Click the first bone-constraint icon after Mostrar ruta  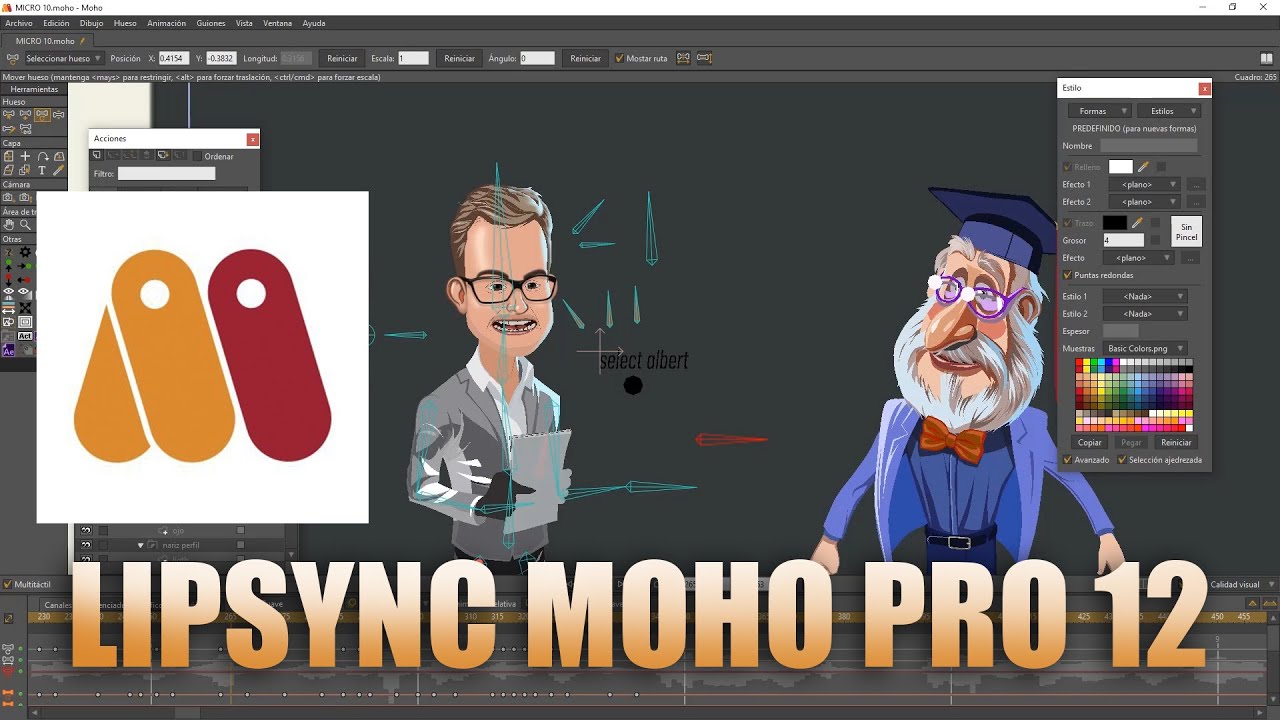point(683,58)
